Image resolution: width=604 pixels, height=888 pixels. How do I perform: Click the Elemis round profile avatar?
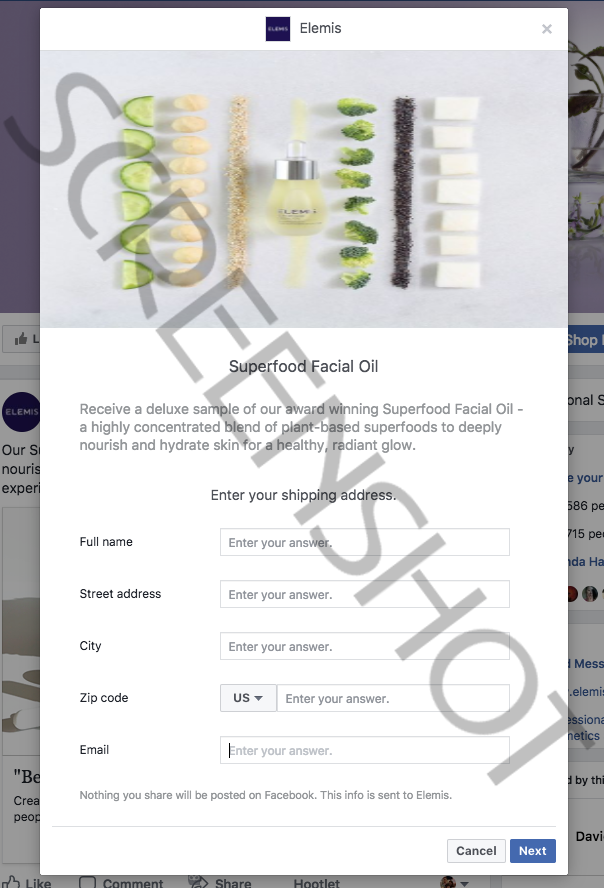coord(21,412)
